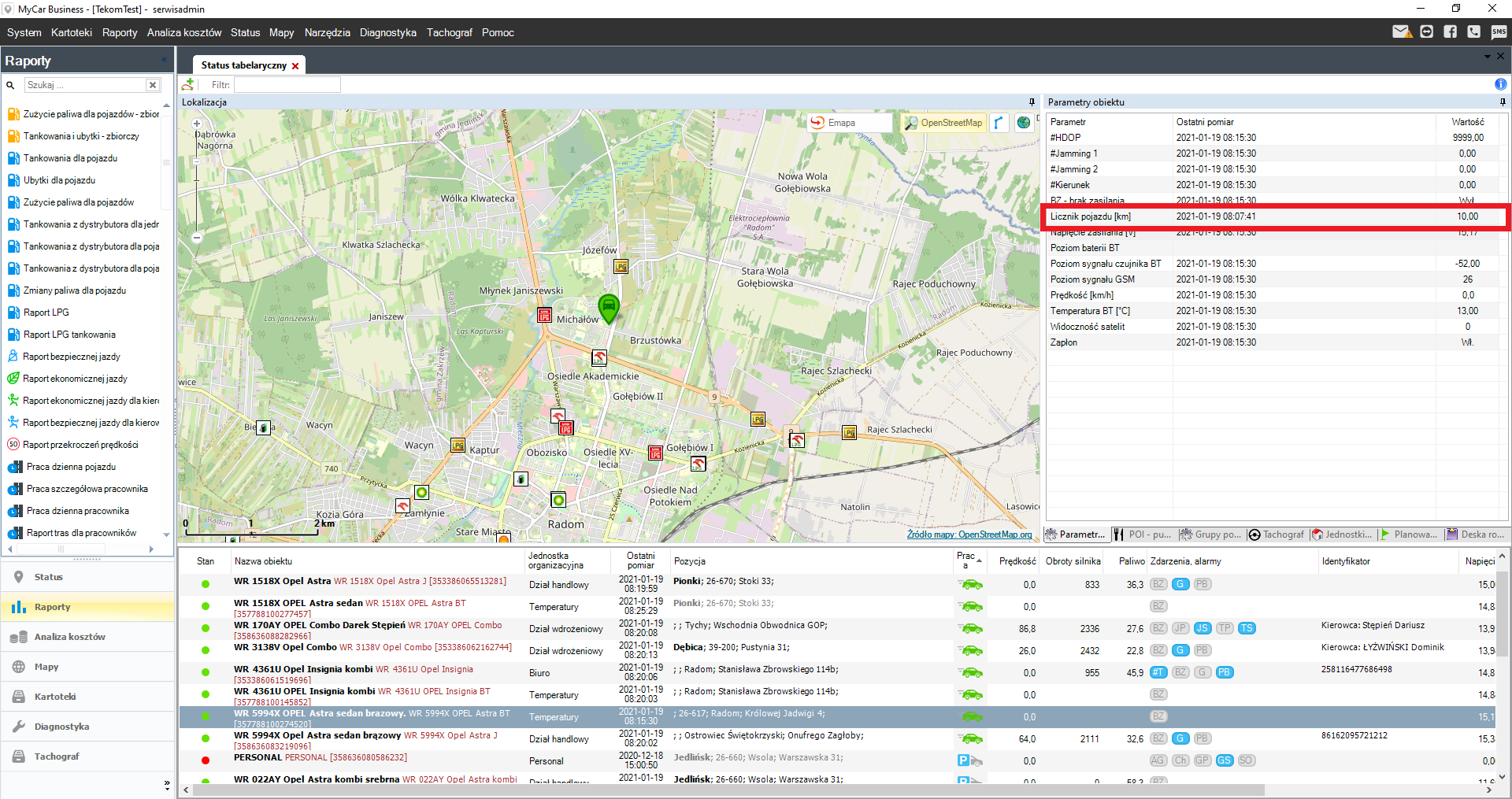Open the Analiza kosztów navigation section

pos(69,637)
